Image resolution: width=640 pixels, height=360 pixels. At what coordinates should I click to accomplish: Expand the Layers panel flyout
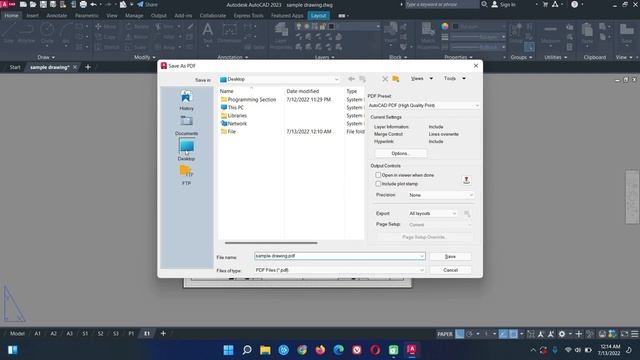324,57
